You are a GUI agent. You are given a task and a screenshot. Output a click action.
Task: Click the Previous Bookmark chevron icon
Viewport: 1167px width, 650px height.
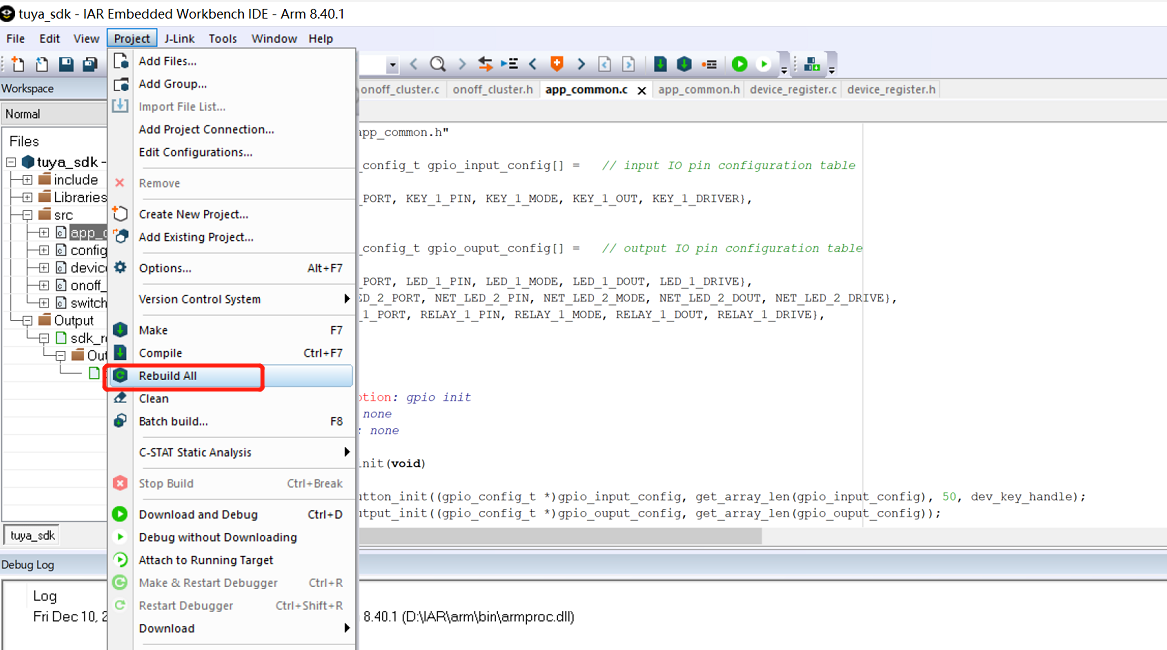click(533, 64)
